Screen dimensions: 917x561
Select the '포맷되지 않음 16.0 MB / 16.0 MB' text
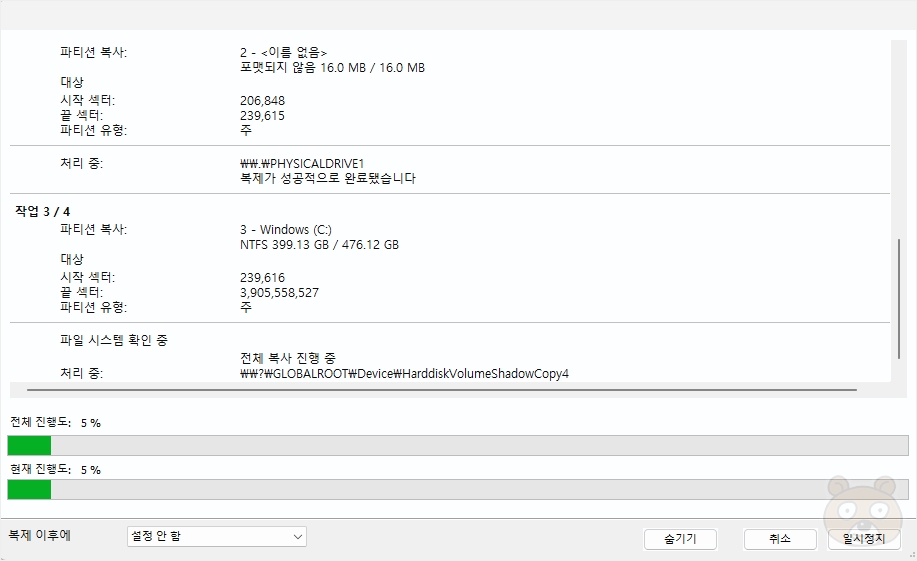(332, 68)
